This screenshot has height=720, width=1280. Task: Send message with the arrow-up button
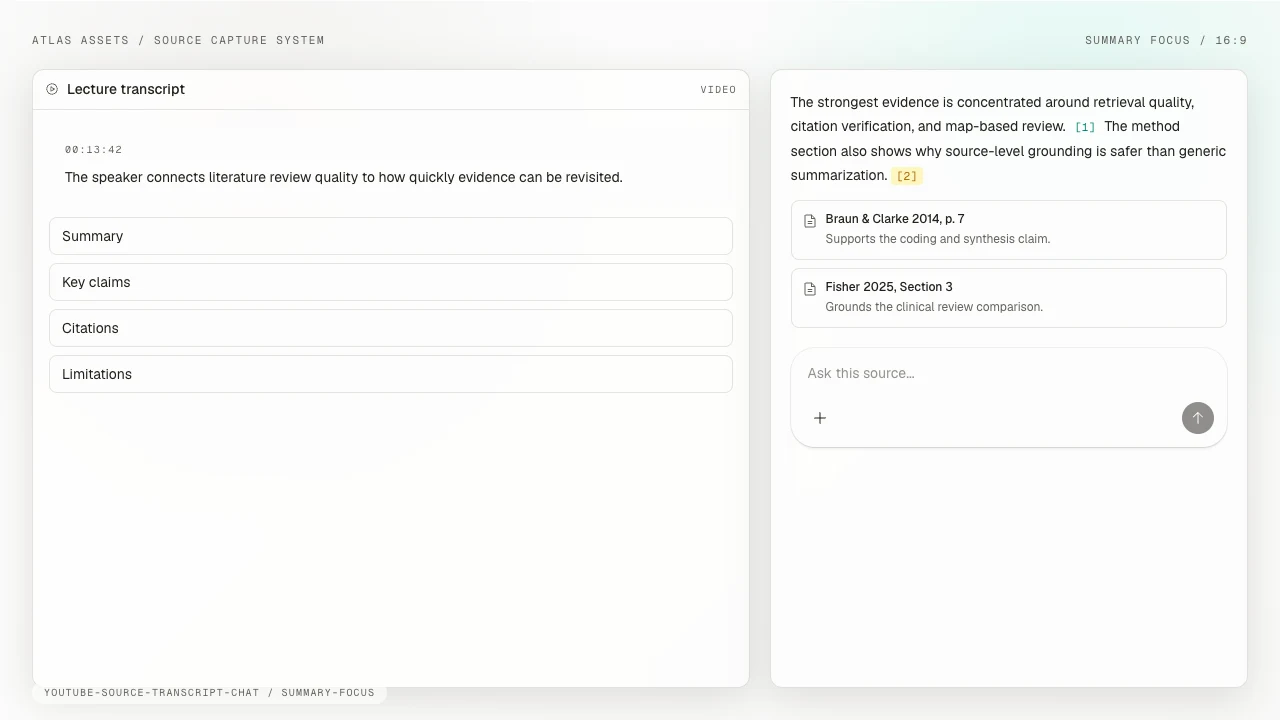click(x=1198, y=418)
